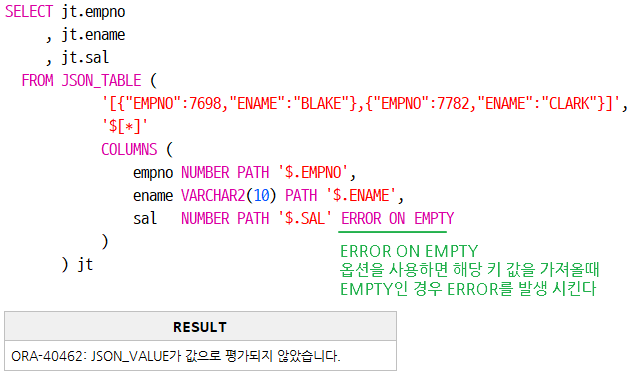Click the sal column definition name
The height and width of the screenshot is (376, 636).
pyautogui.click(x=145, y=218)
